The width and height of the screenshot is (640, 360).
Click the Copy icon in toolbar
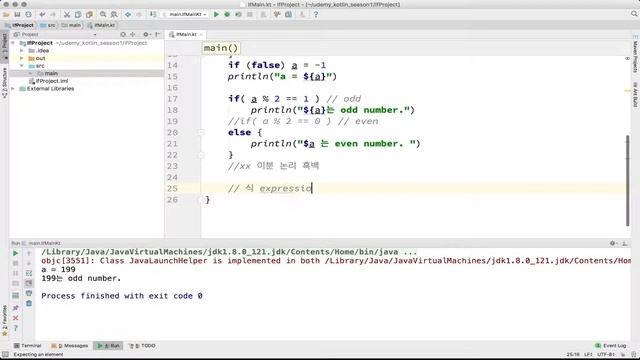pyautogui.click(x=78, y=14)
